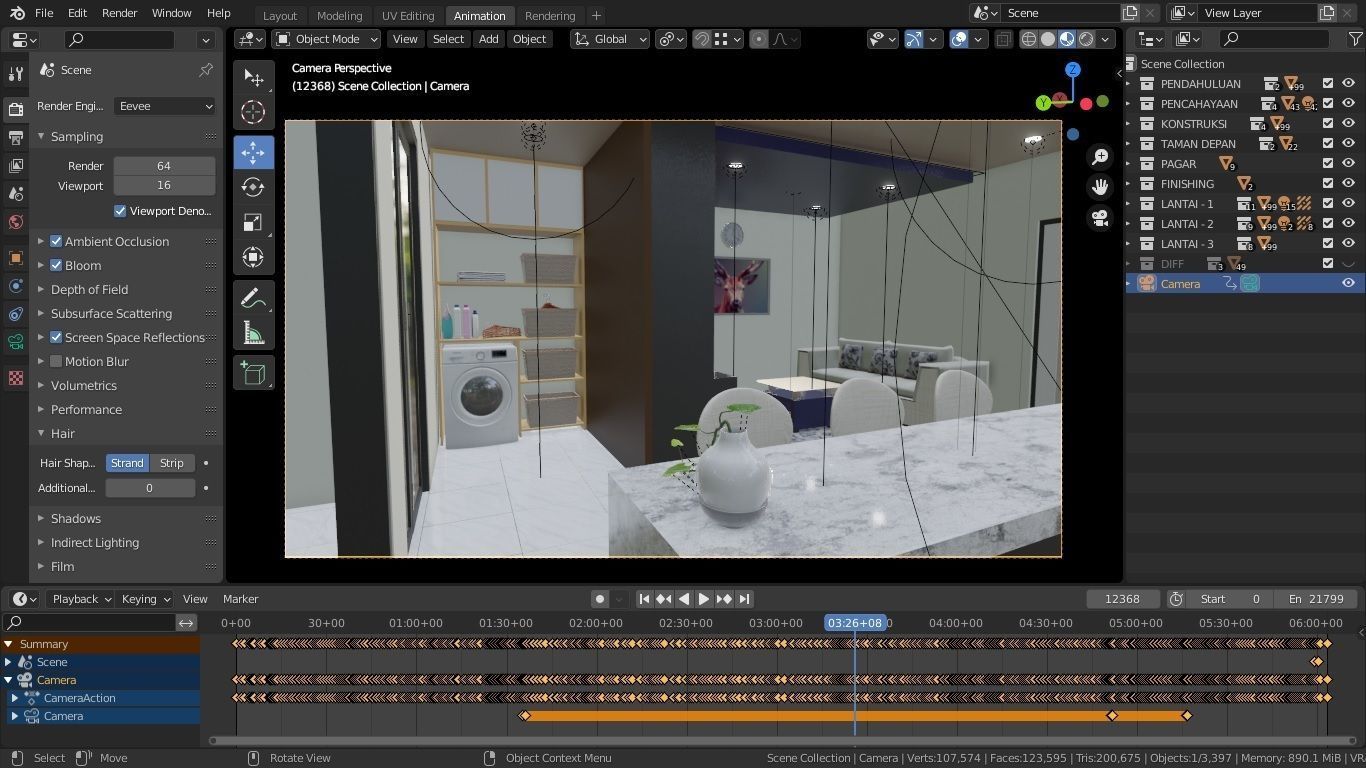Switch to rendered viewport shading
This screenshot has width=1366, height=768.
click(x=1086, y=39)
